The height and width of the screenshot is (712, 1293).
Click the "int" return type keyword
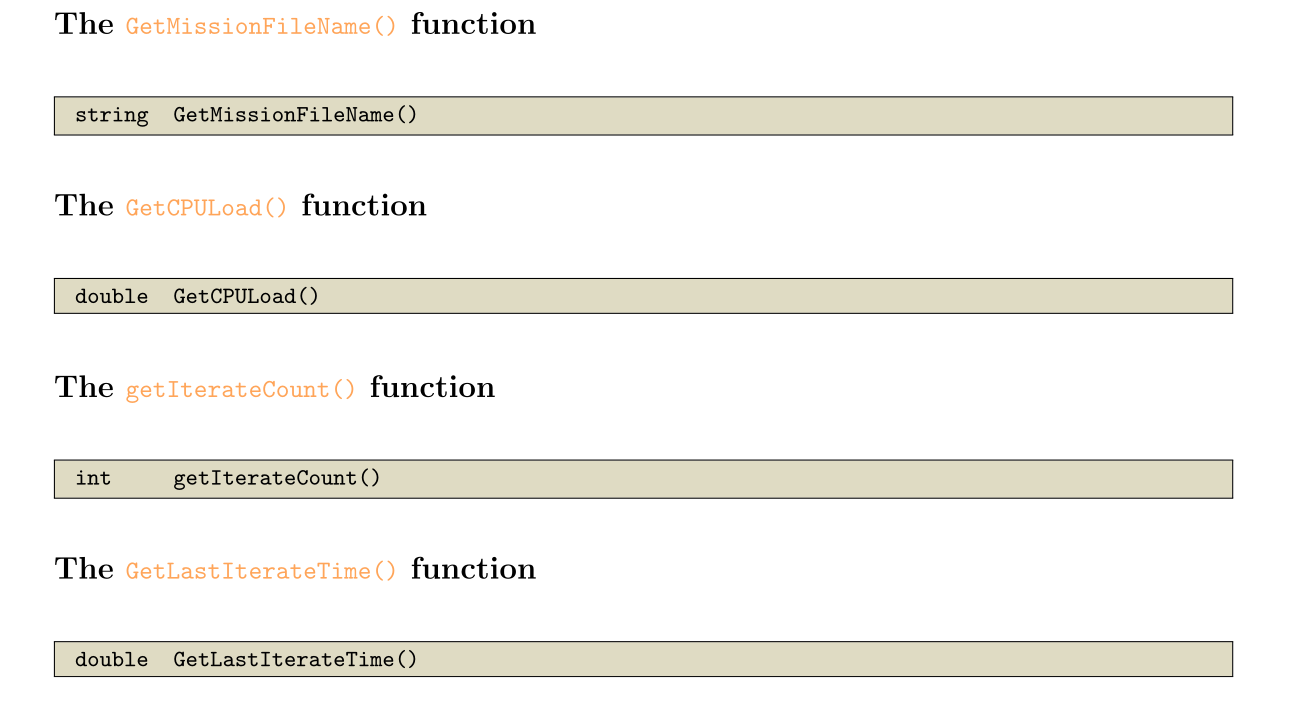pos(93,478)
